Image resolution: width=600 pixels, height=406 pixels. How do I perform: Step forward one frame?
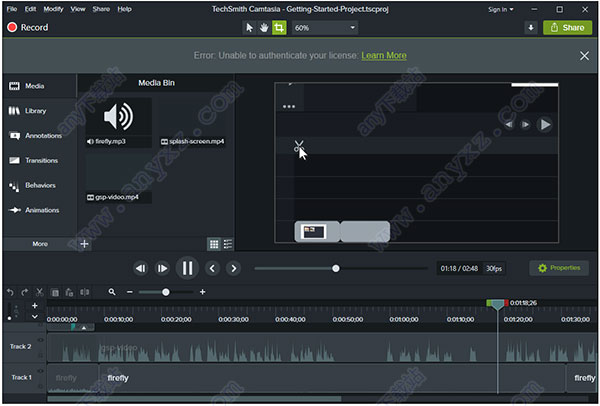pyautogui.click(x=162, y=268)
